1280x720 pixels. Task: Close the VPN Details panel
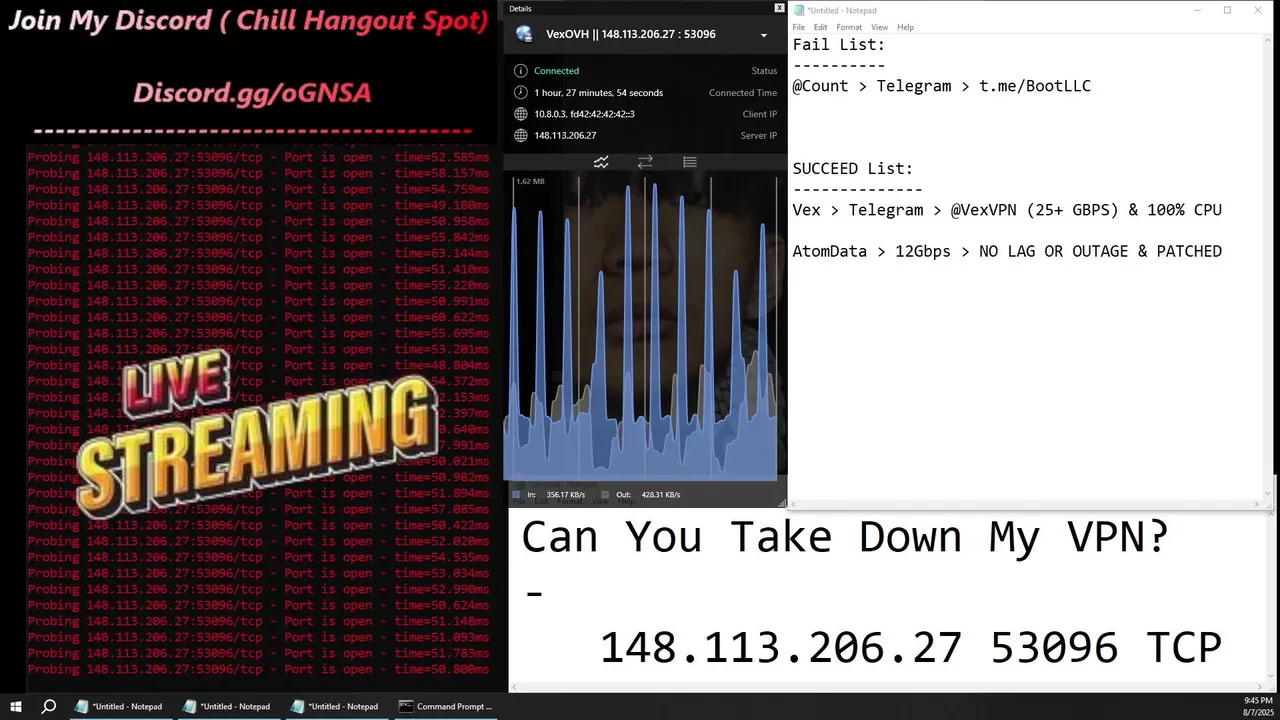[x=780, y=8]
